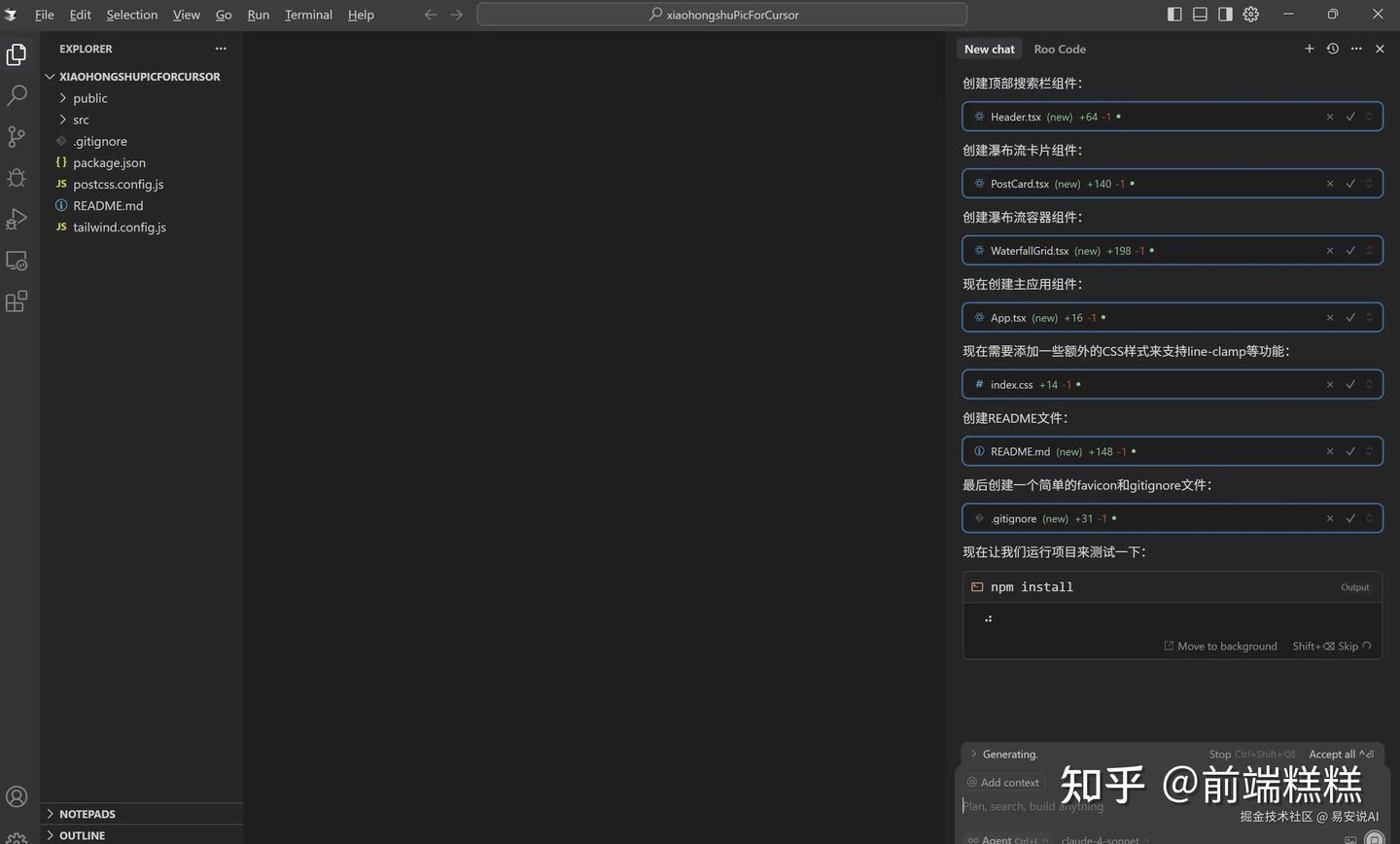Open the Extensions view icon
This screenshot has height=844, width=1400.
tap(17, 301)
